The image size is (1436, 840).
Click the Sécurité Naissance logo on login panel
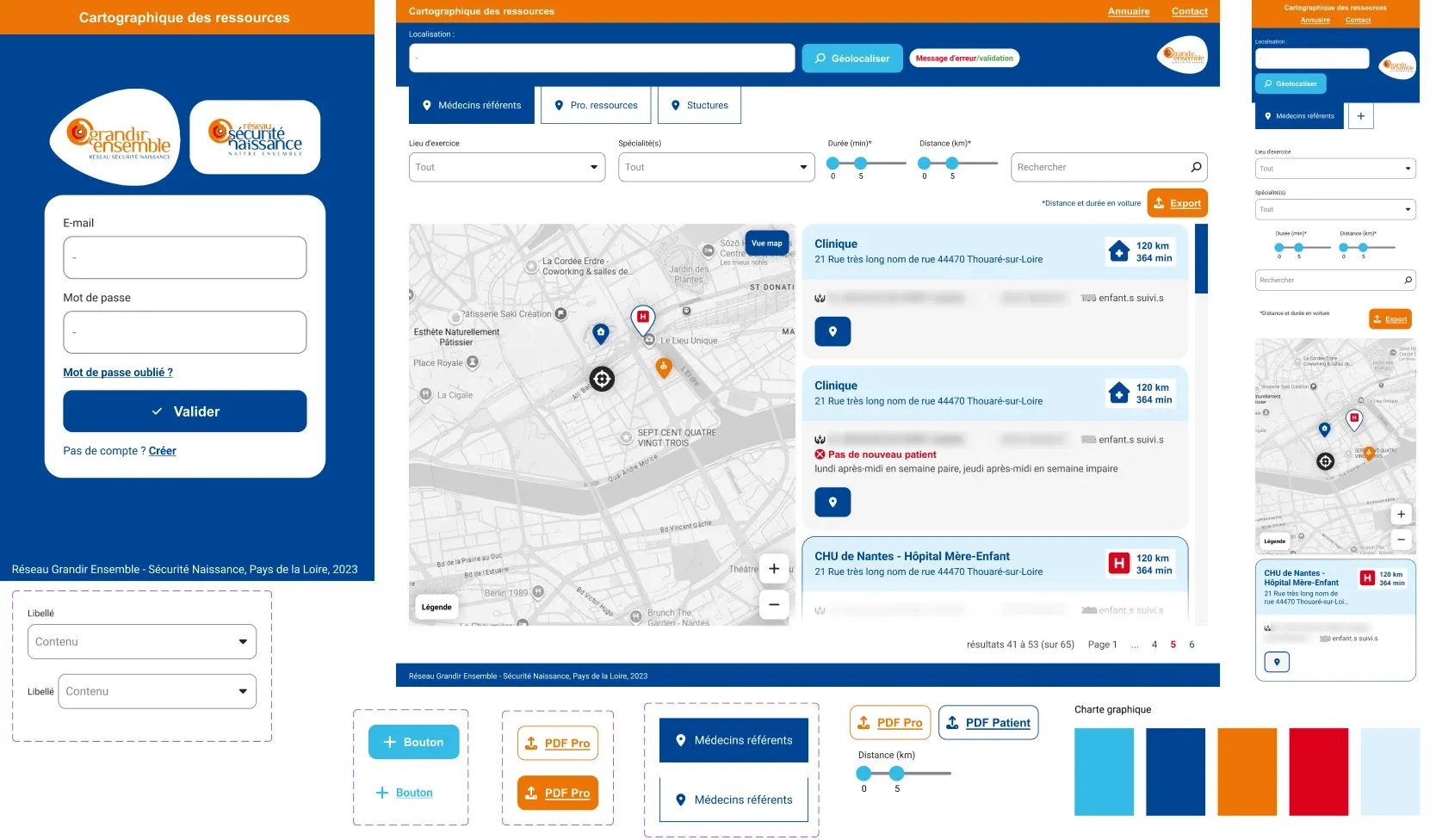[255, 137]
